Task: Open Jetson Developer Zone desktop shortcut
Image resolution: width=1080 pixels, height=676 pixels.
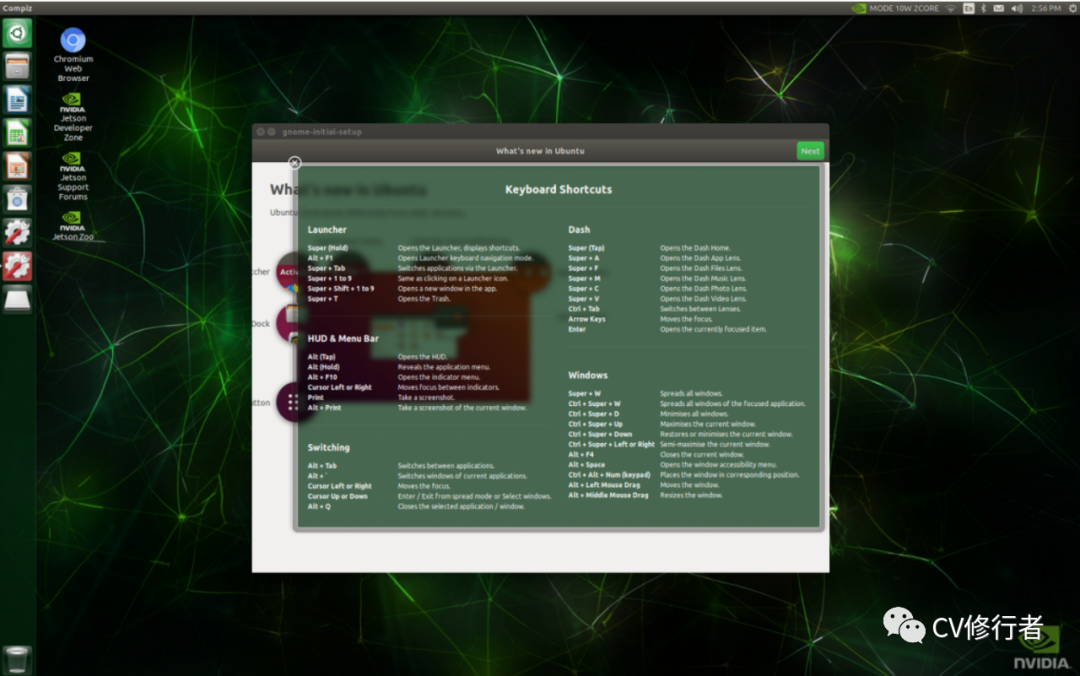Action: click(73, 116)
